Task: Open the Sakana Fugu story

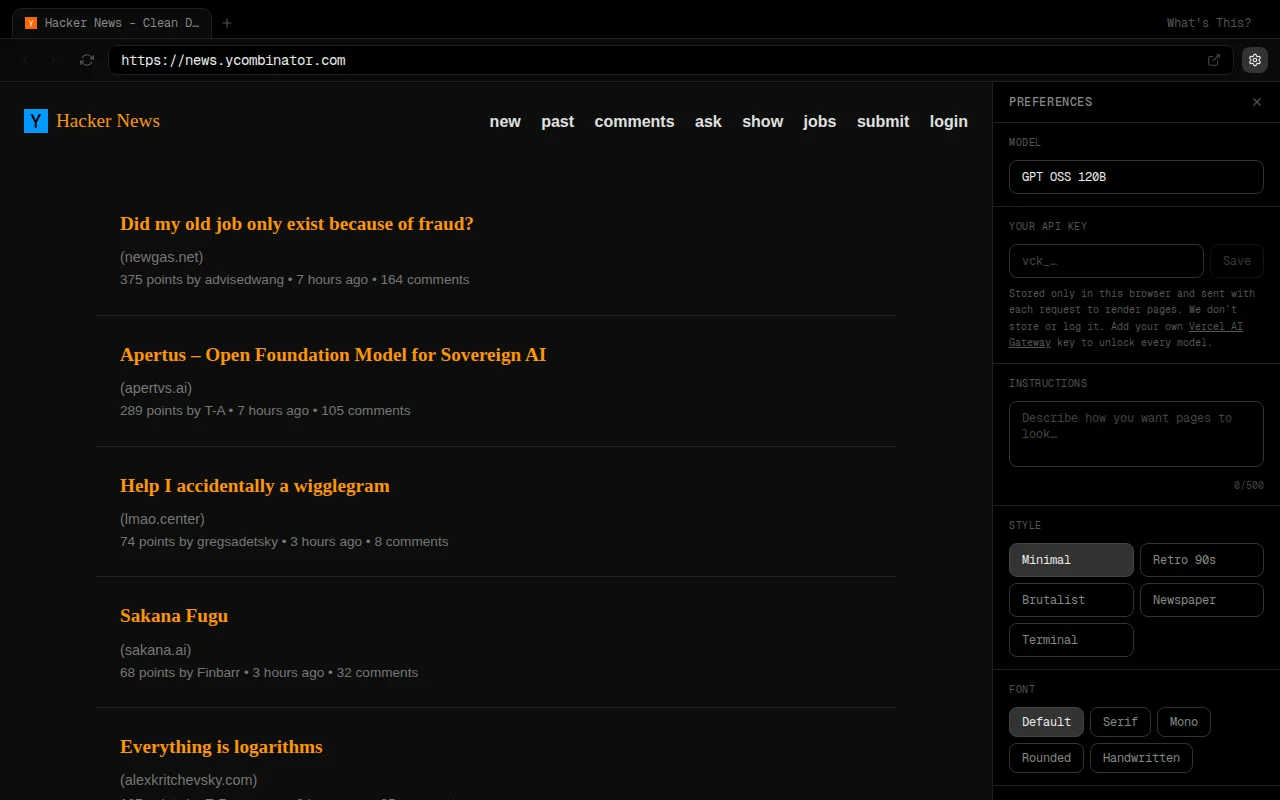Action: click(x=174, y=616)
